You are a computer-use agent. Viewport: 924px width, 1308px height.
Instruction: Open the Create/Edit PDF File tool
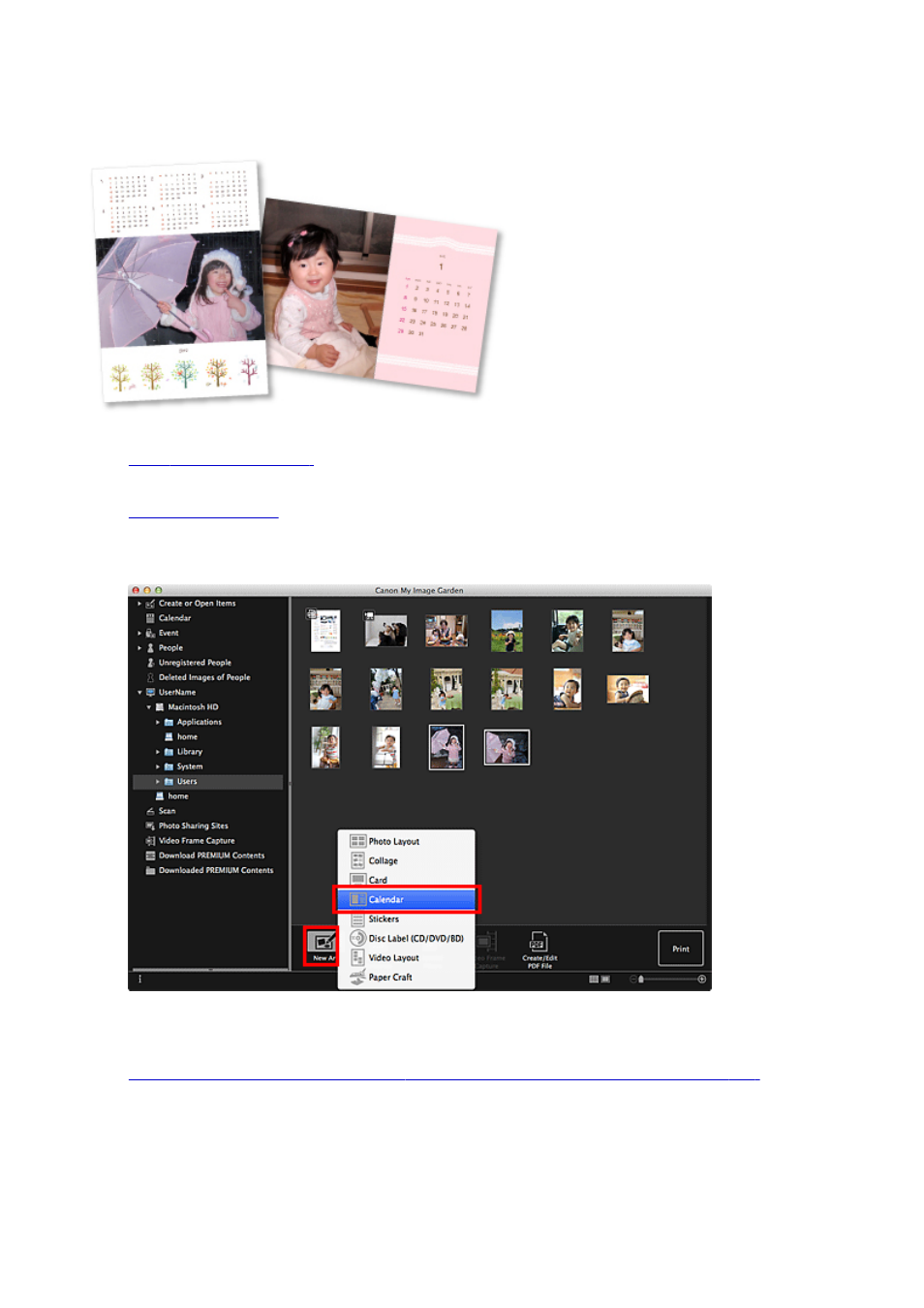tap(539, 950)
